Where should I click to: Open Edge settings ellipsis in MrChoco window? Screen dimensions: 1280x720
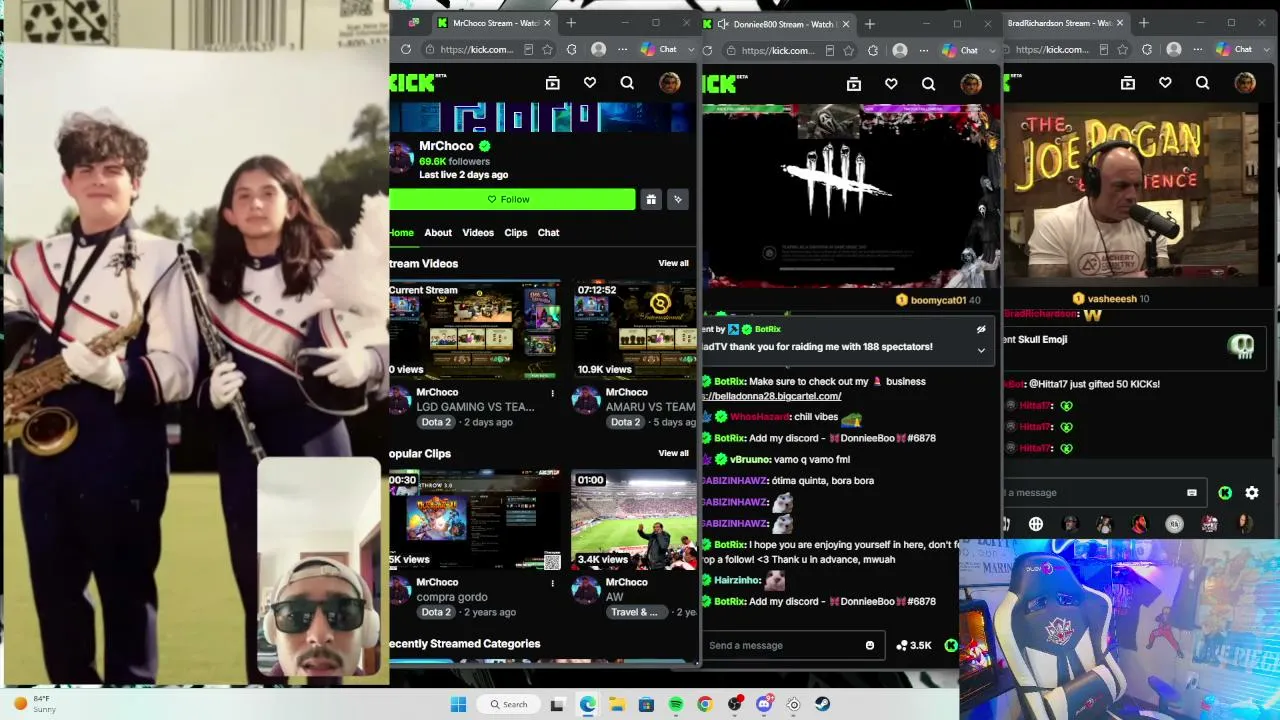622,49
